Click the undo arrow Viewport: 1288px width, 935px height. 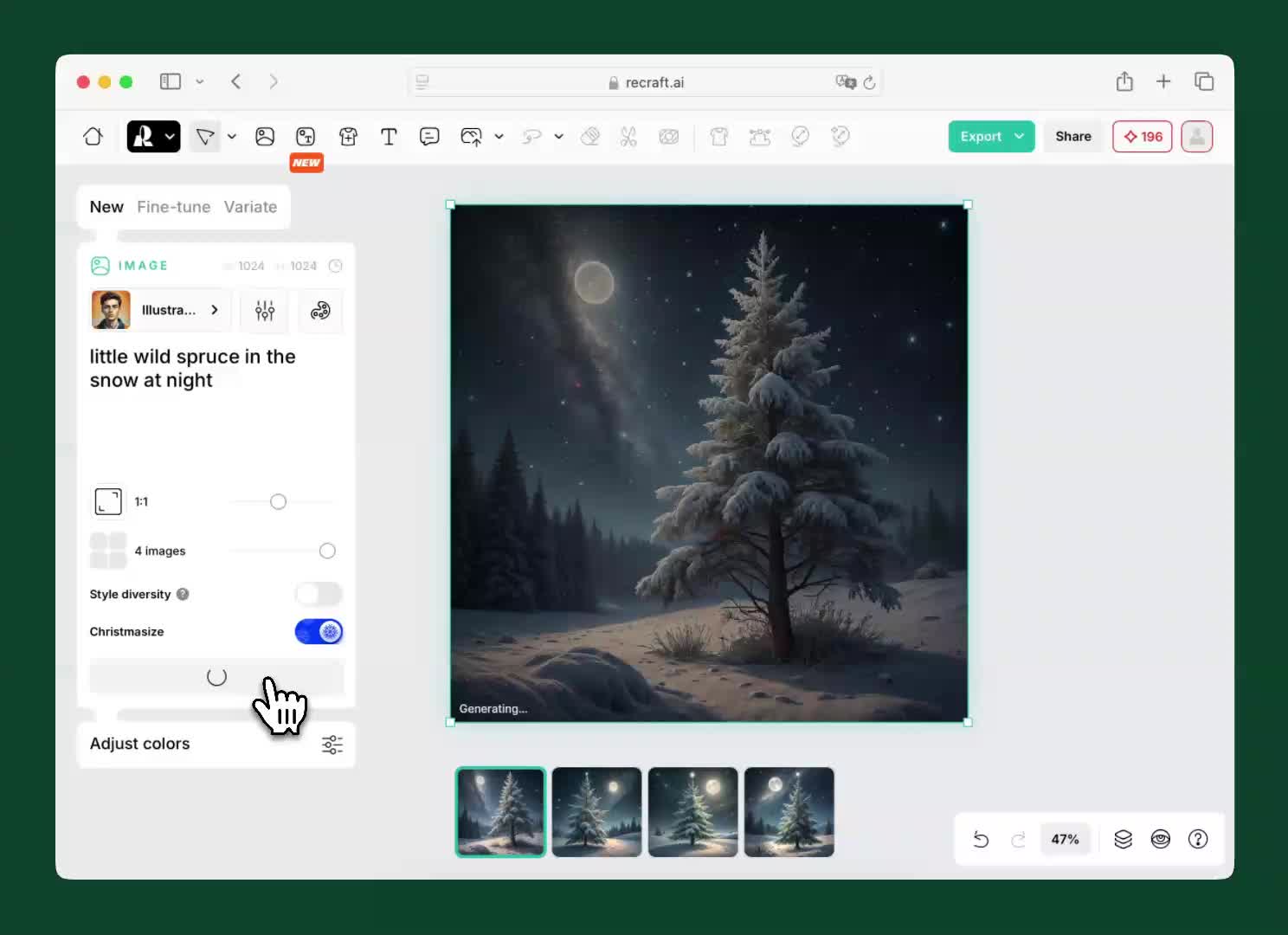[x=981, y=840]
